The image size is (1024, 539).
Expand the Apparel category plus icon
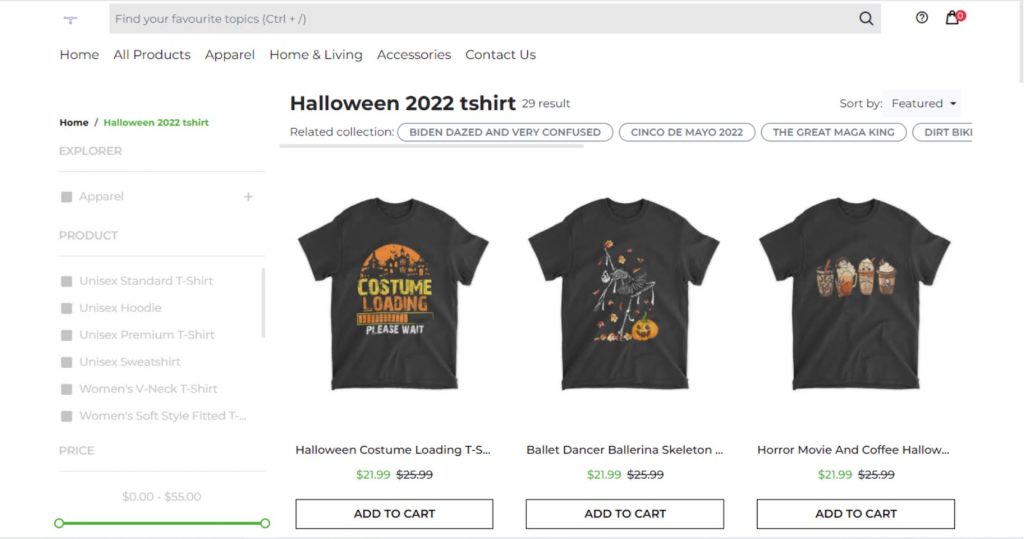coord(248,197)
